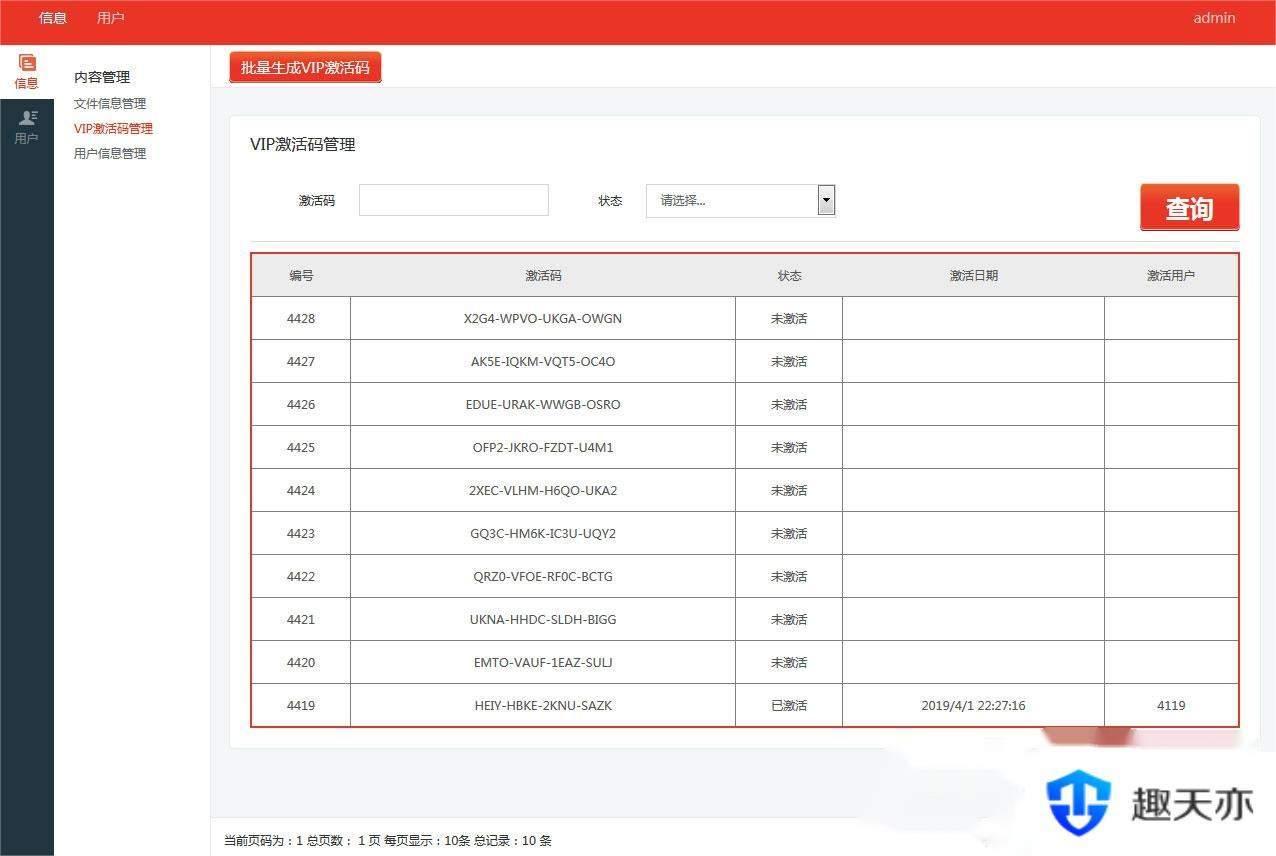Click row number 4420
This screenshot has width=1276, height=856.
pos(301,662)
